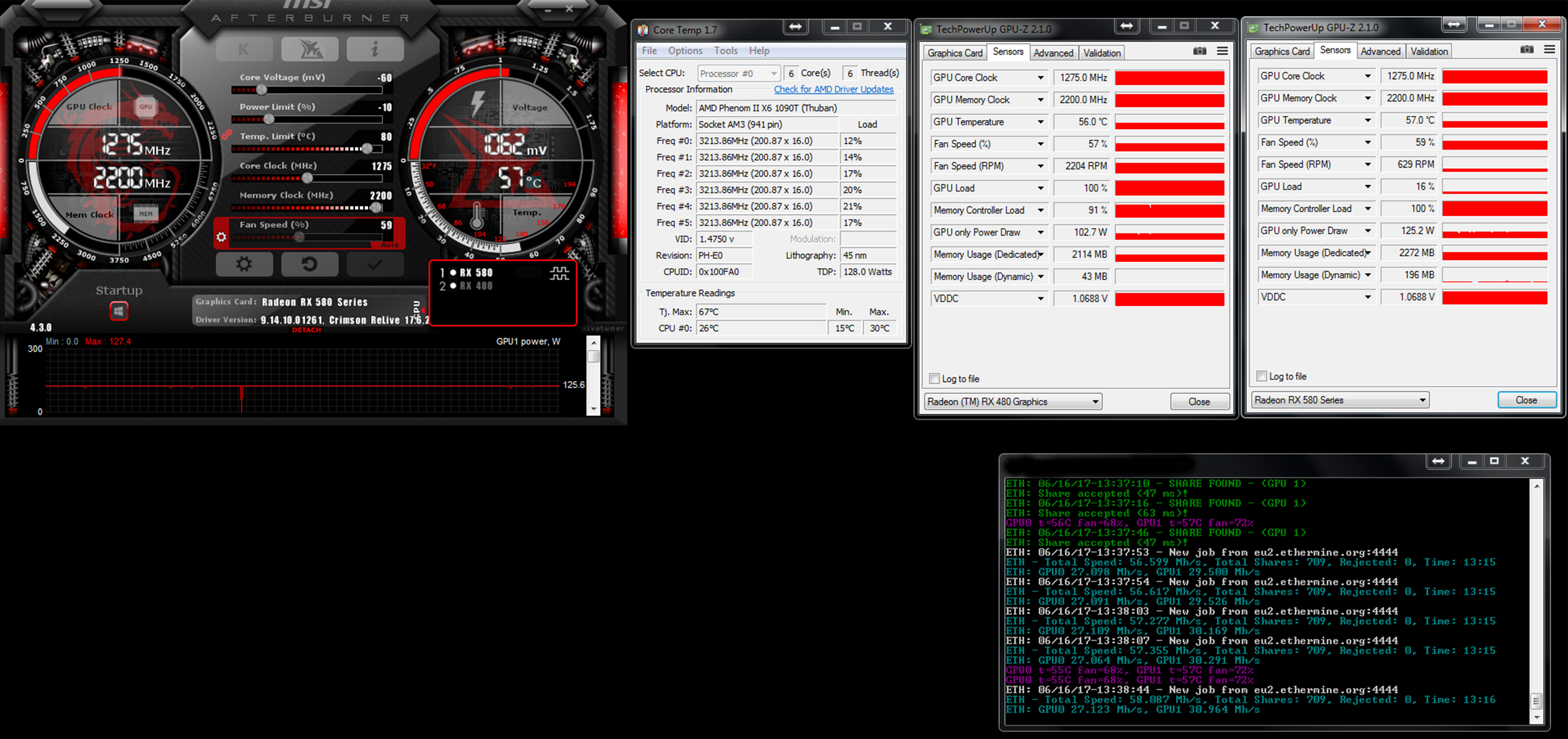This screenshot has height=739, width=1568.
Task: Click the center OC scanner logo button
Action: point(310,49)
